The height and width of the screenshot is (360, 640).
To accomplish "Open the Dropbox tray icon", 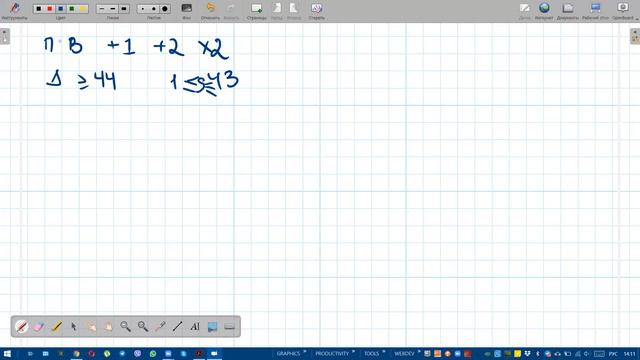I will click(527, 354).
